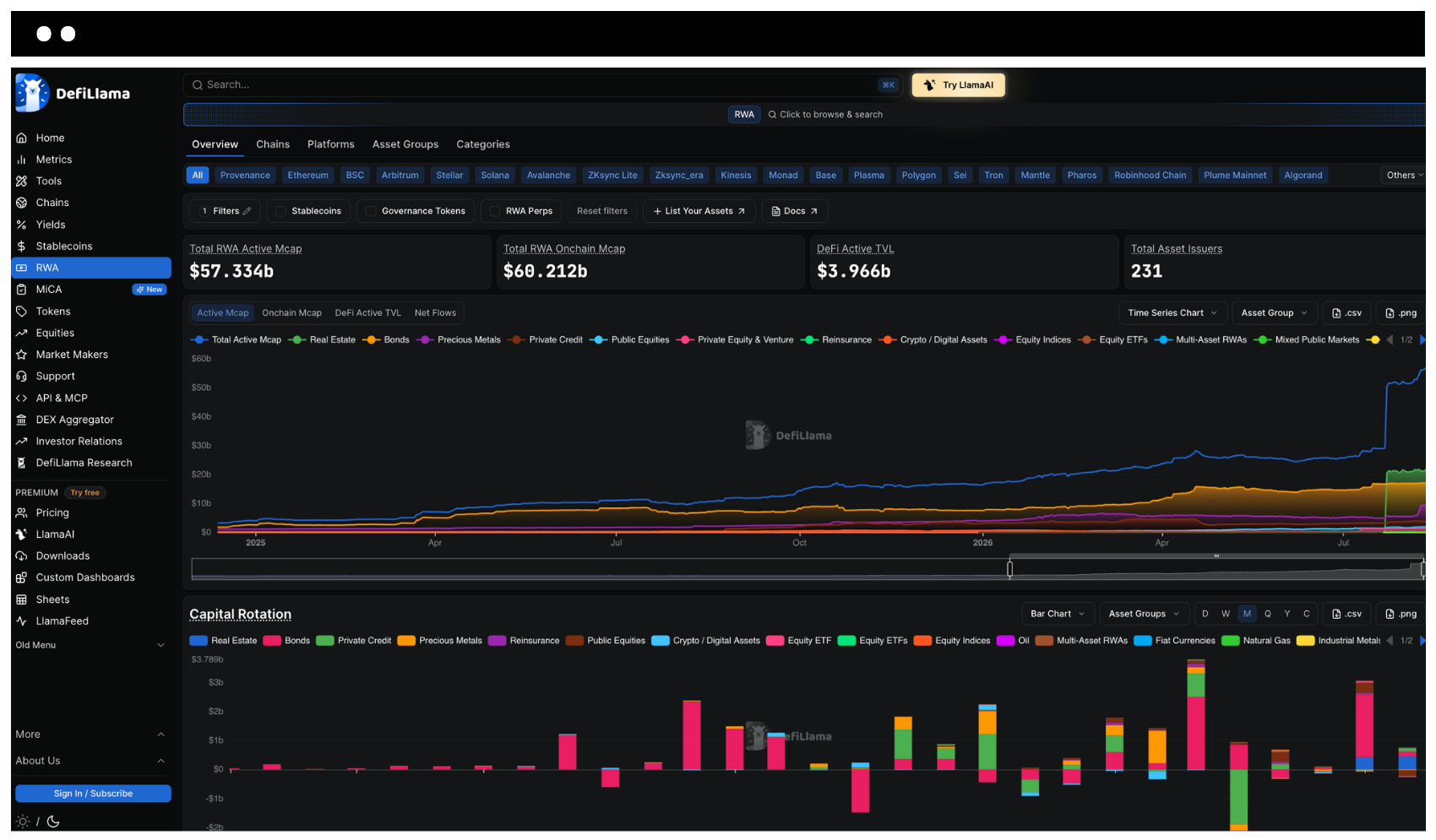Toggle Public Equities series in time chart legend
The height and width of the screenshot is (840, 1436).
tap(629, 340)
